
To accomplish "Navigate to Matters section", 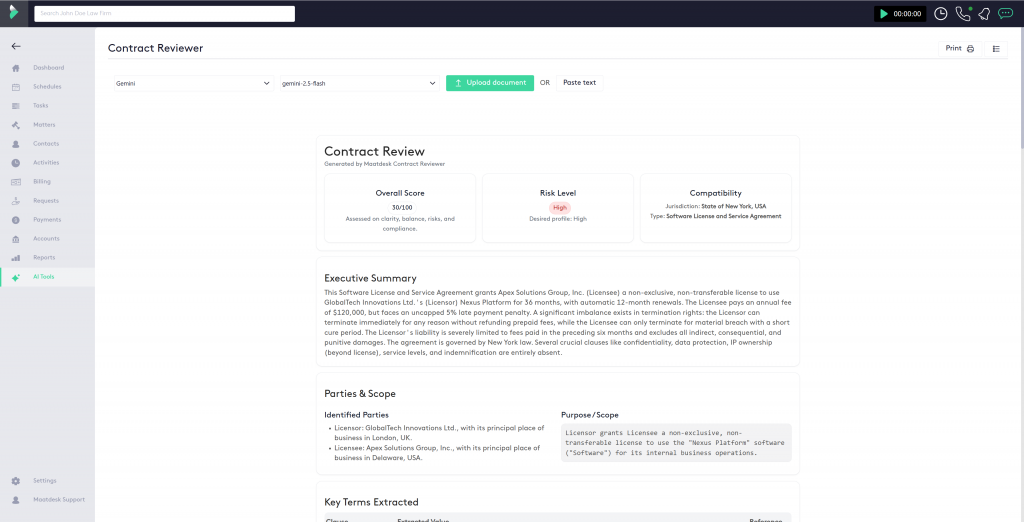I will coord(44,125).
